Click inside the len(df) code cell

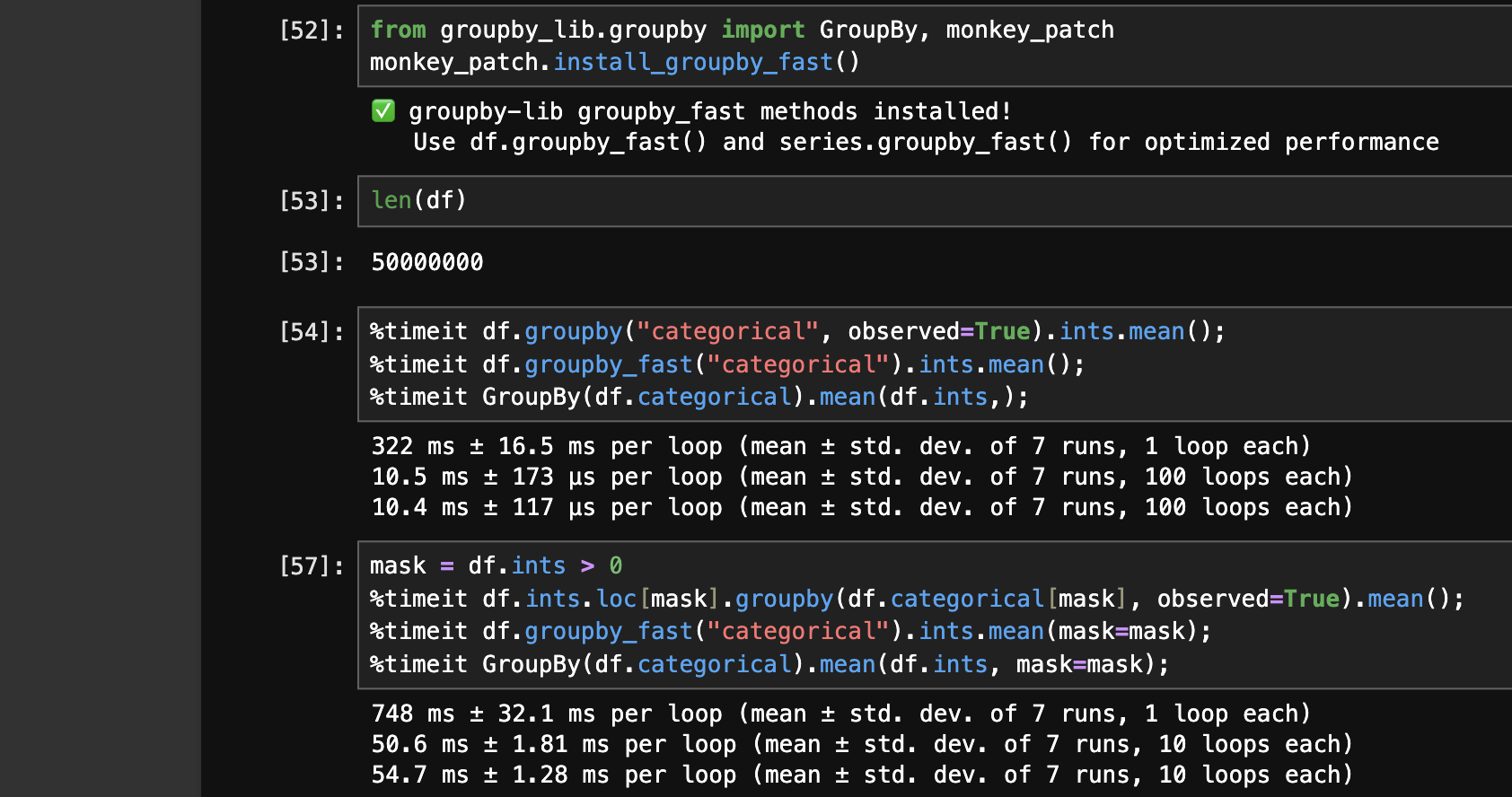808,201
